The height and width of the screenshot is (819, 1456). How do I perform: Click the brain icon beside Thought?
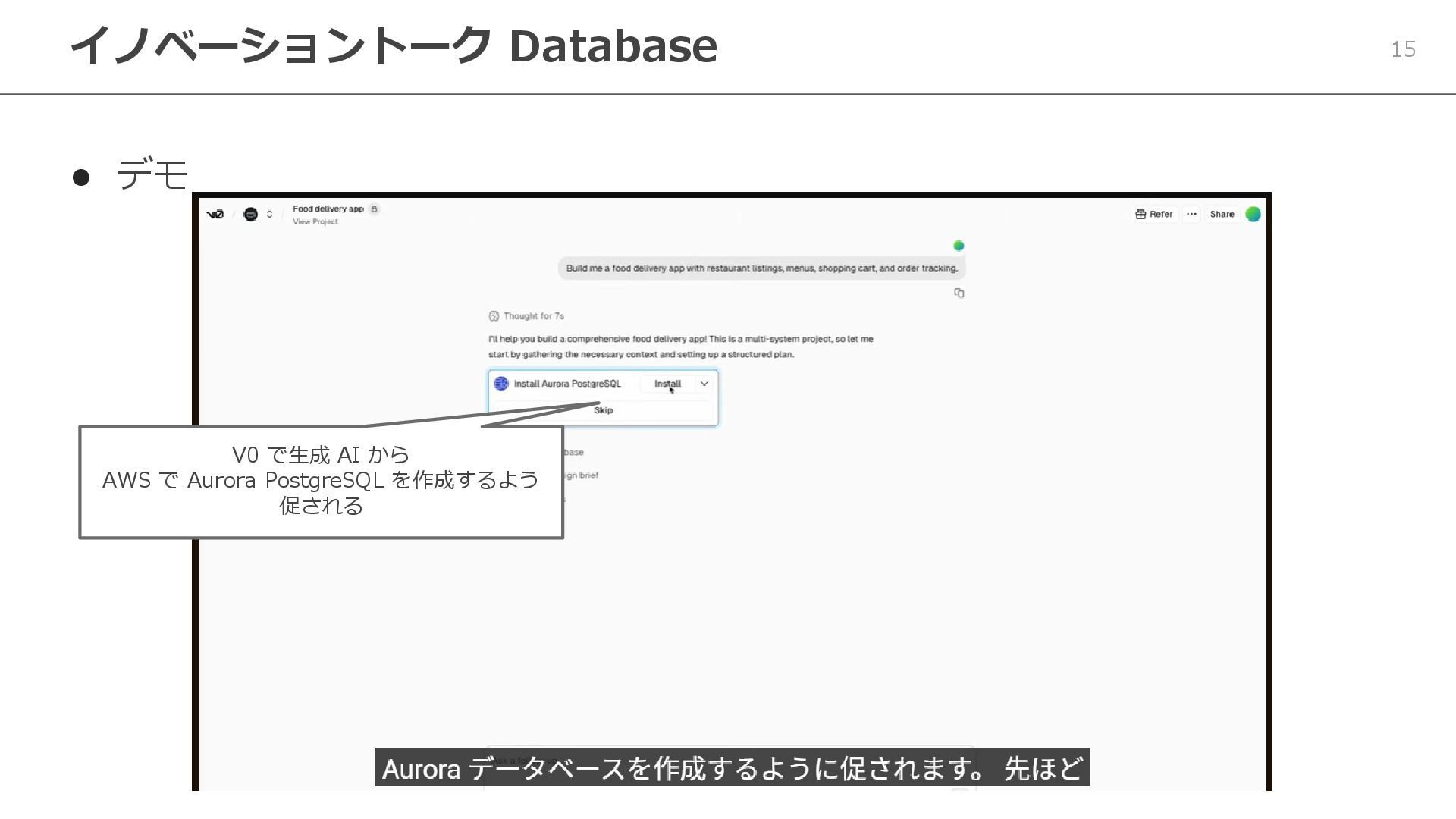pyautogui.click(x=494, y=316)
